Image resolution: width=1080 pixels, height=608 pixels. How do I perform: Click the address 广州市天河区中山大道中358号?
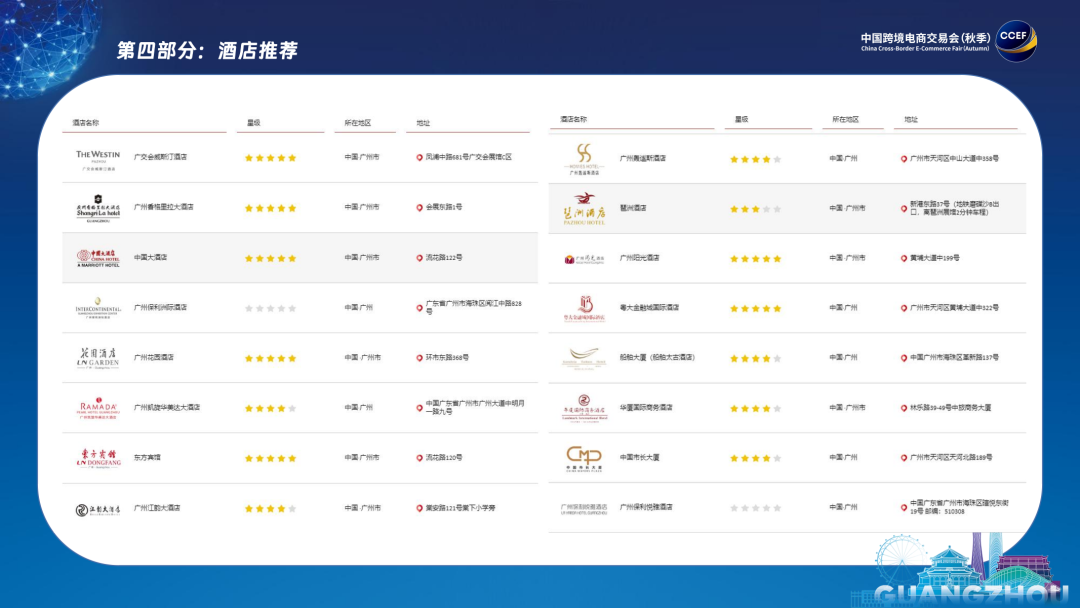[954, 158]
